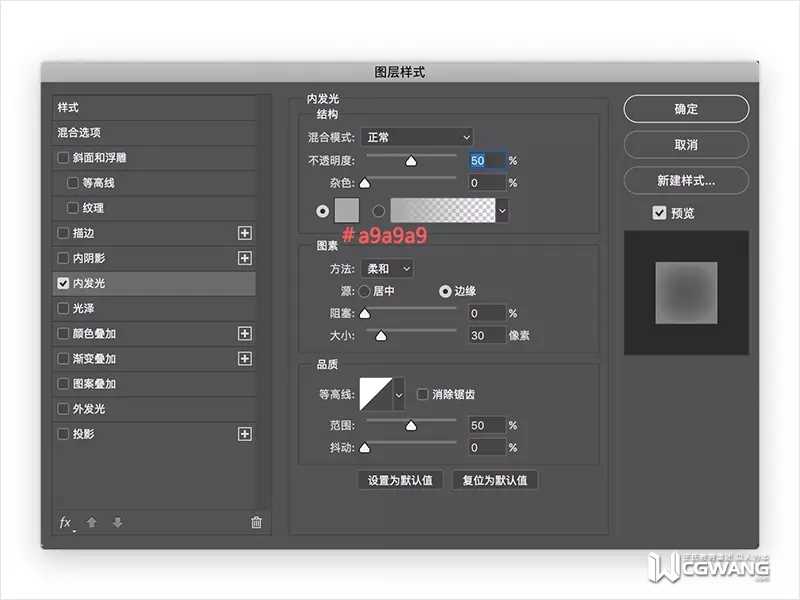Click 复位为默认值 button
Viewport: 800px width, 600px height.
(x=495, y=480)
